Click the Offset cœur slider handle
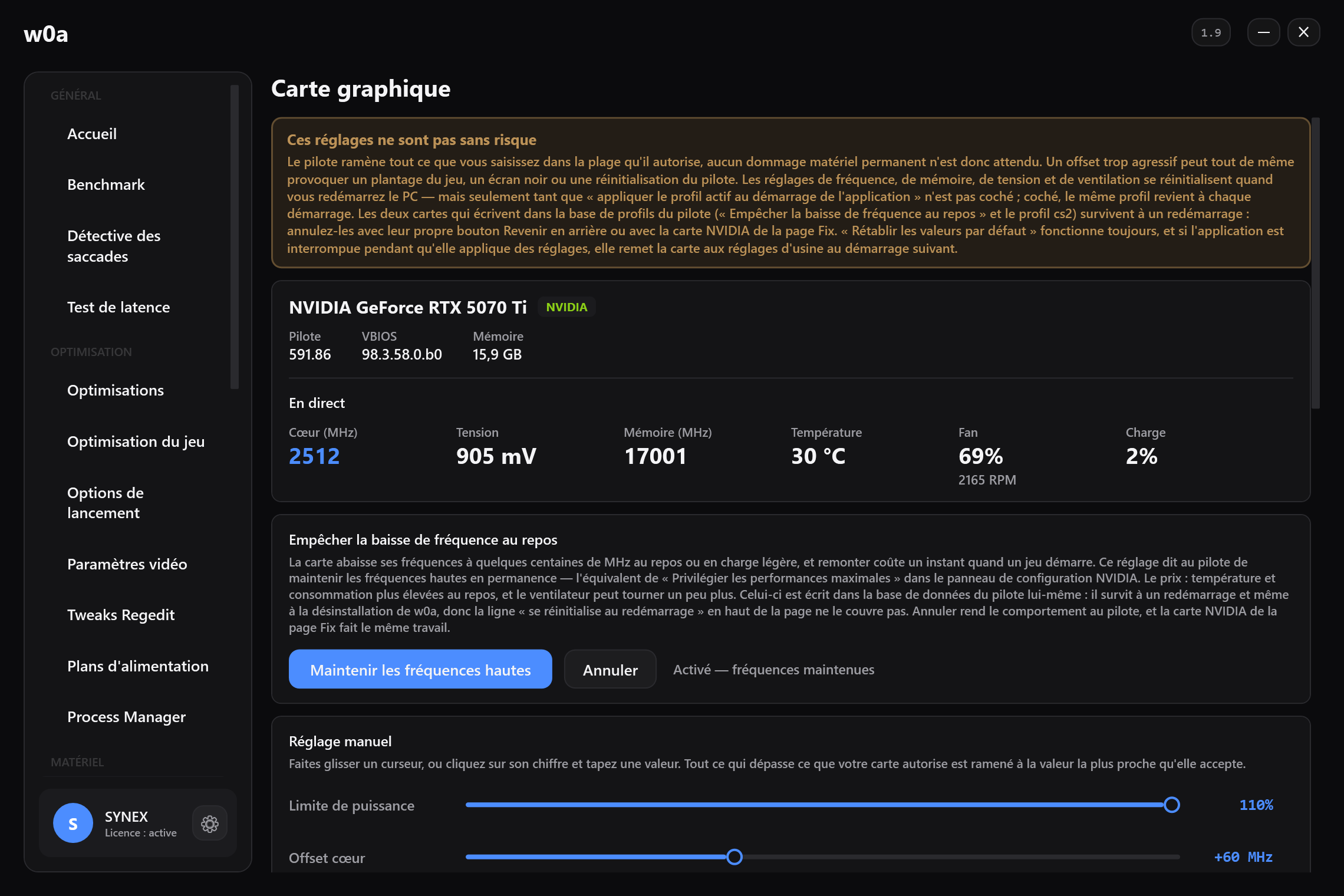This screenshot has width=1344, height=896. coord(734,857)
